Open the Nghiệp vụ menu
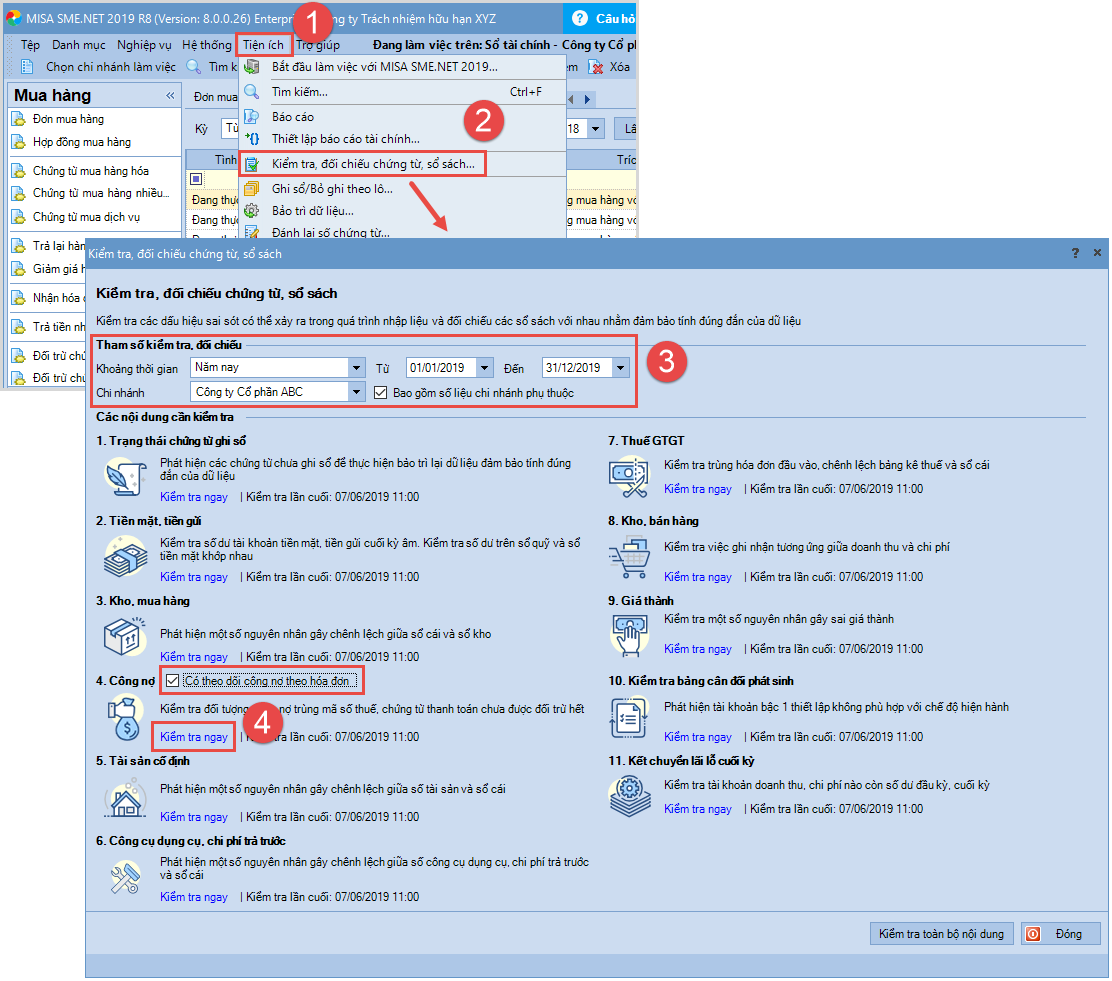 144,45
